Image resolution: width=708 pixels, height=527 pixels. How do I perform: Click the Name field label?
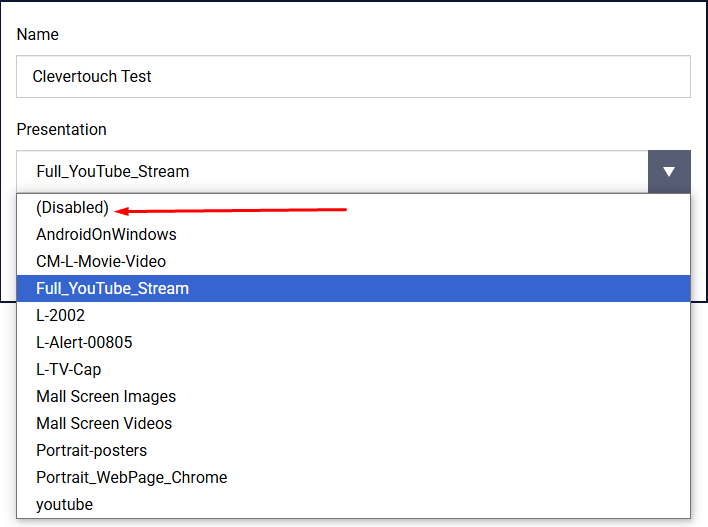38,35
